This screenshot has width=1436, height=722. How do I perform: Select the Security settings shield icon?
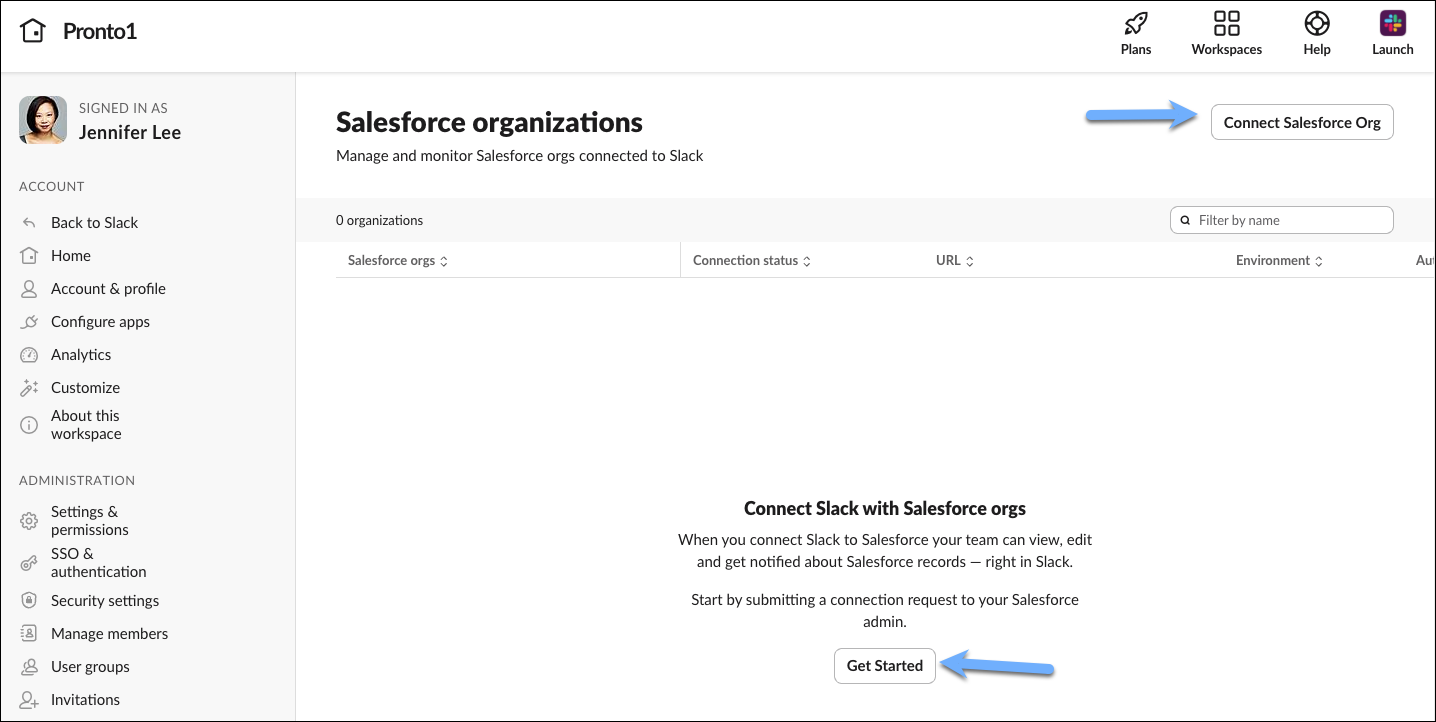pos(29,600)
